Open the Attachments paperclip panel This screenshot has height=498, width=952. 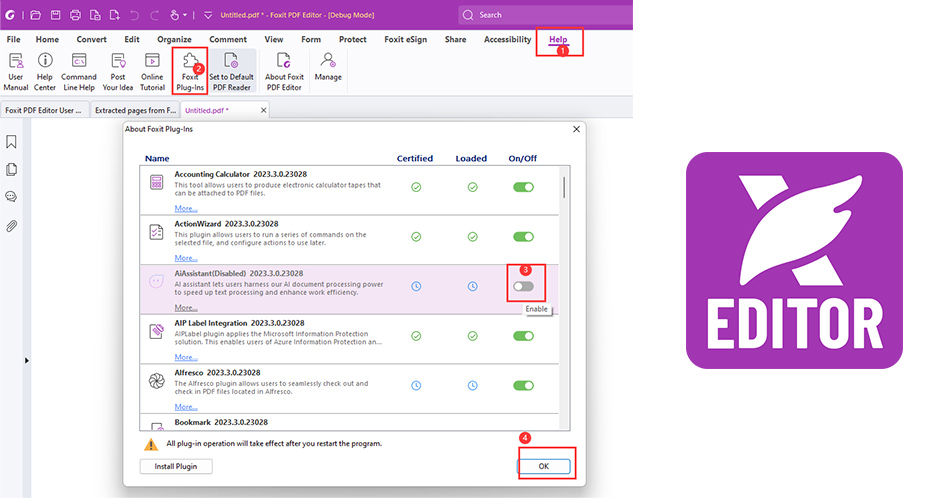11,226
